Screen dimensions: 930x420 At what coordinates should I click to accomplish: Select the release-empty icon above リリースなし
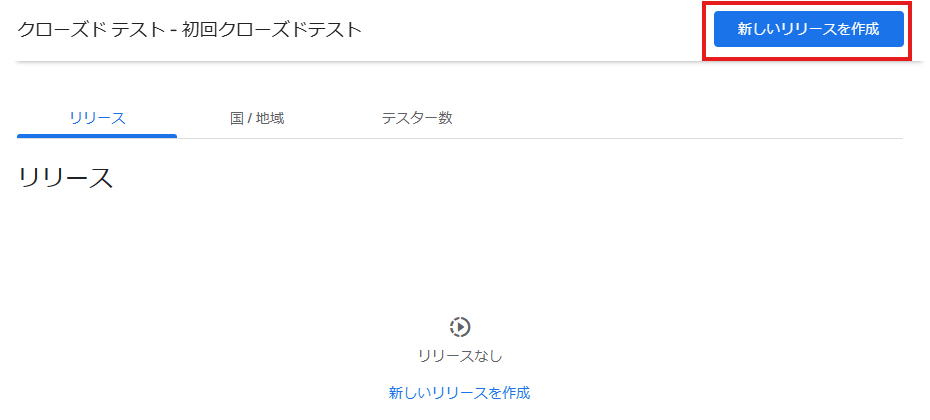(460, 326)
